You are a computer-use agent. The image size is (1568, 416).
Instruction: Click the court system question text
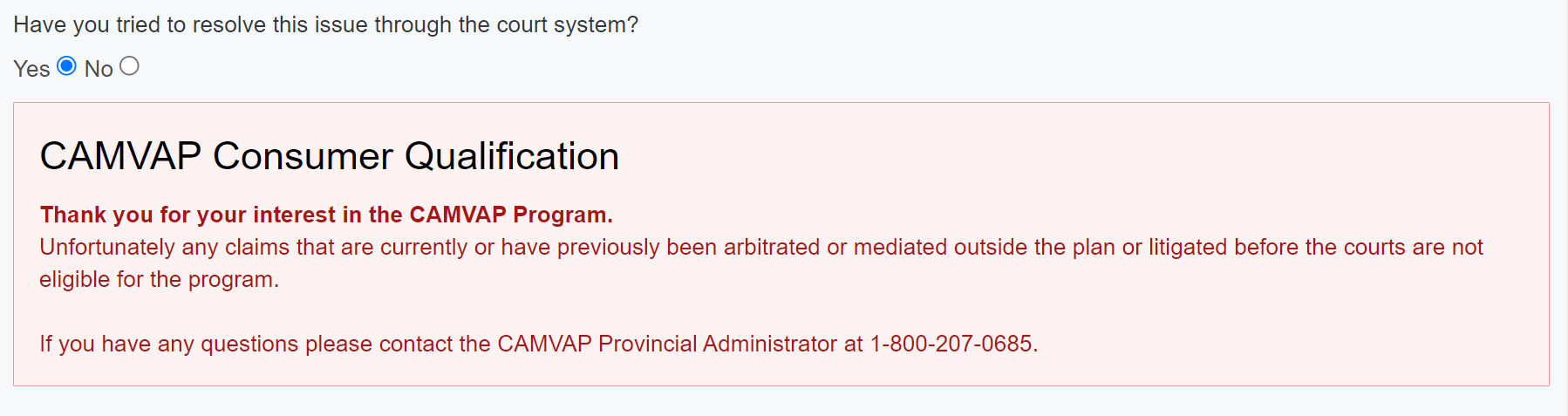tap(325, 24)
